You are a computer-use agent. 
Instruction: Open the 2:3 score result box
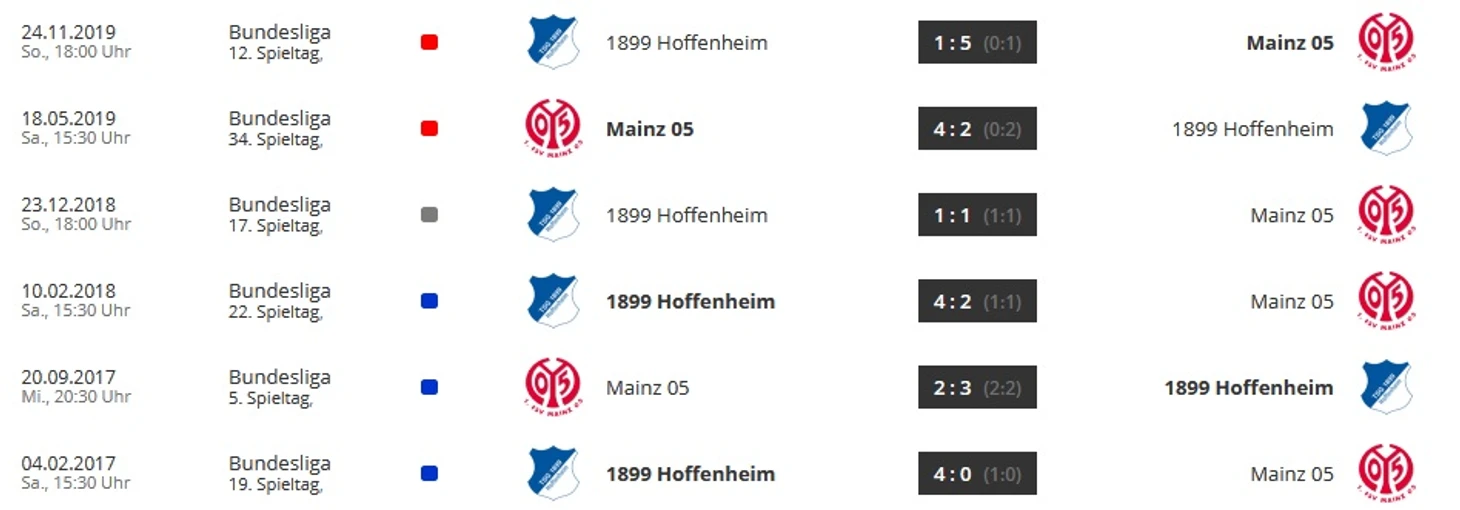(x=977, y=387)
